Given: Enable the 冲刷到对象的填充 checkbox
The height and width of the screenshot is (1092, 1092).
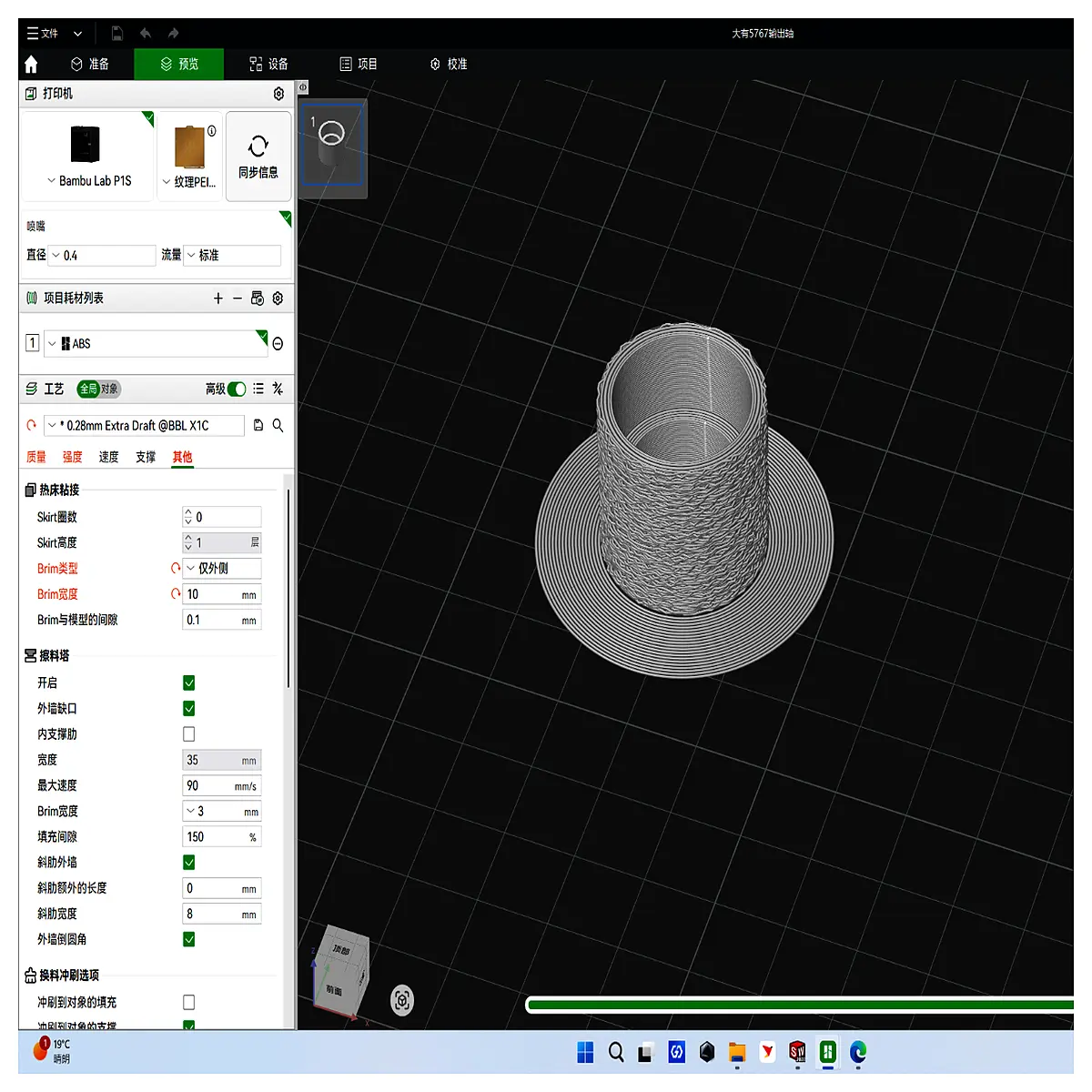Looking at the screenshot, I should point(189,1002).
